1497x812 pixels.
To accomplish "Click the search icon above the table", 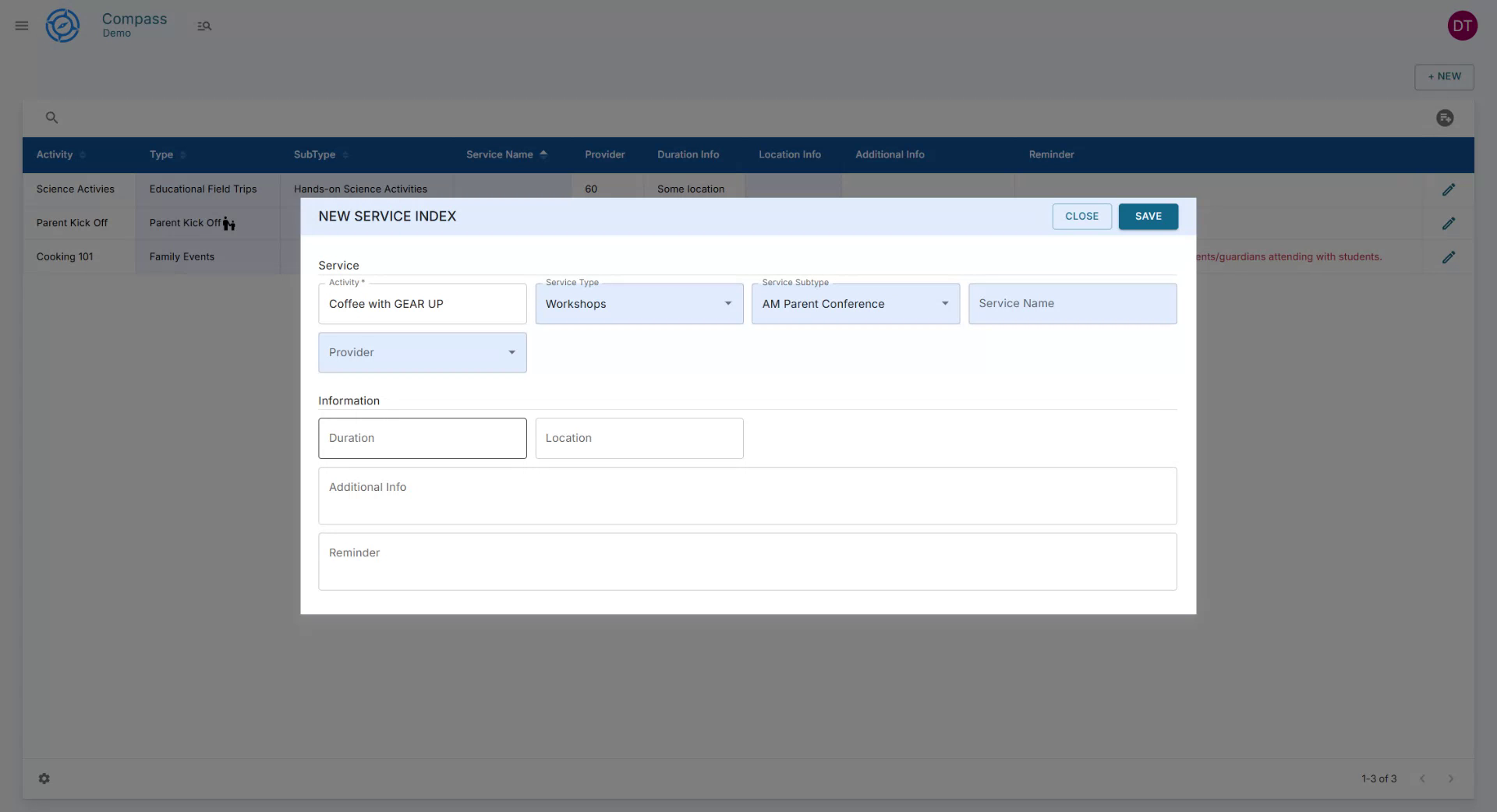I will point(51,117).
